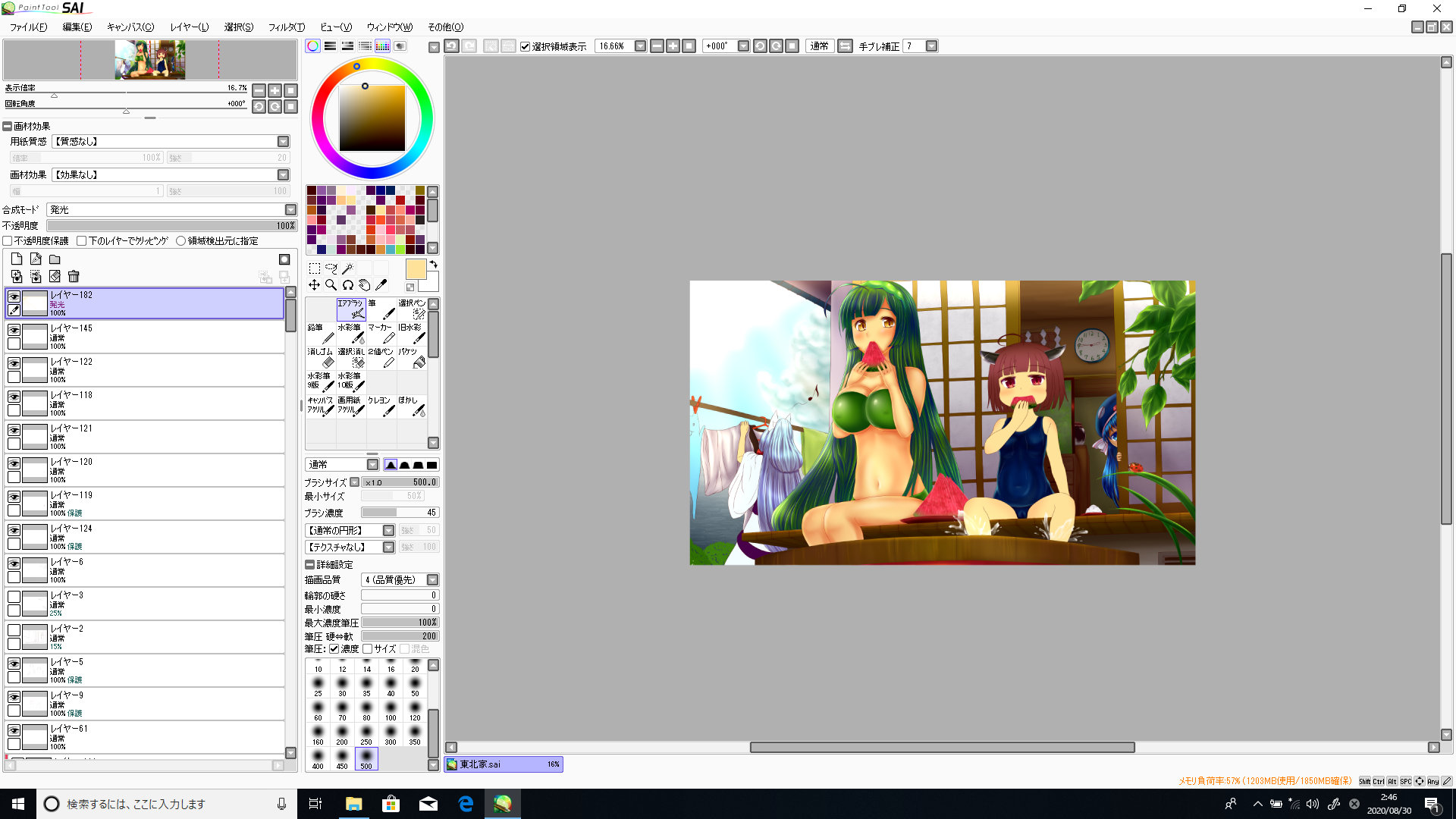Click foreground color swatch

point(416,269)
